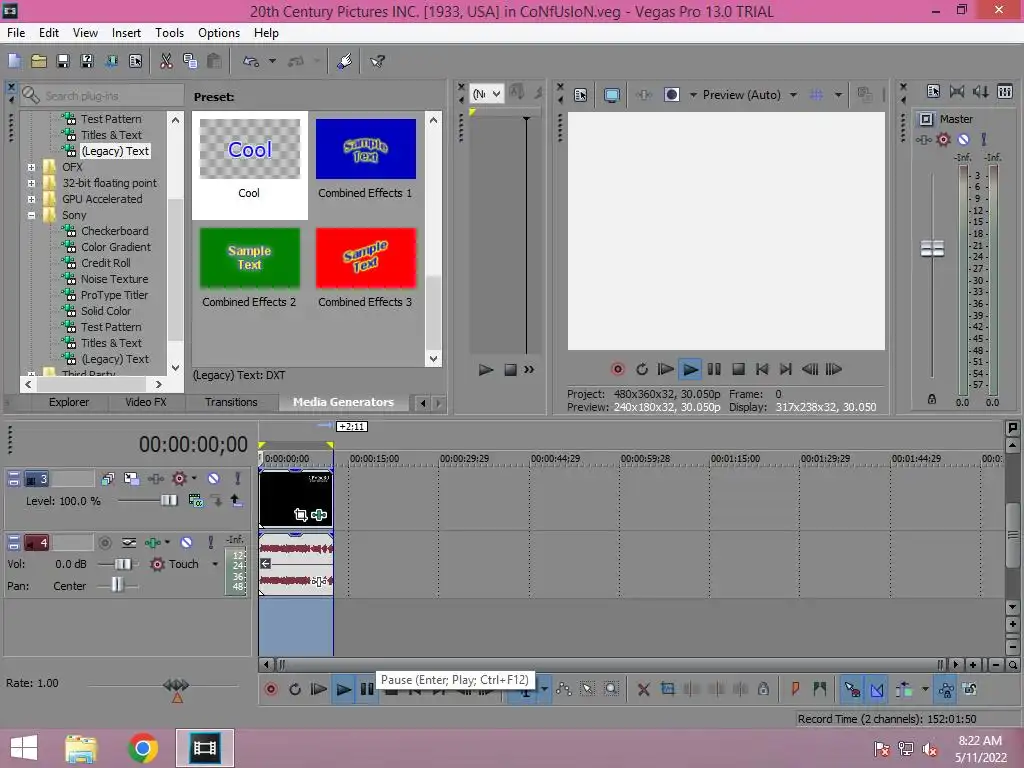Viewport: 1024px width, 768px height.
Task: Open Mixer Properties icon in Master panel
Action: 933,91
